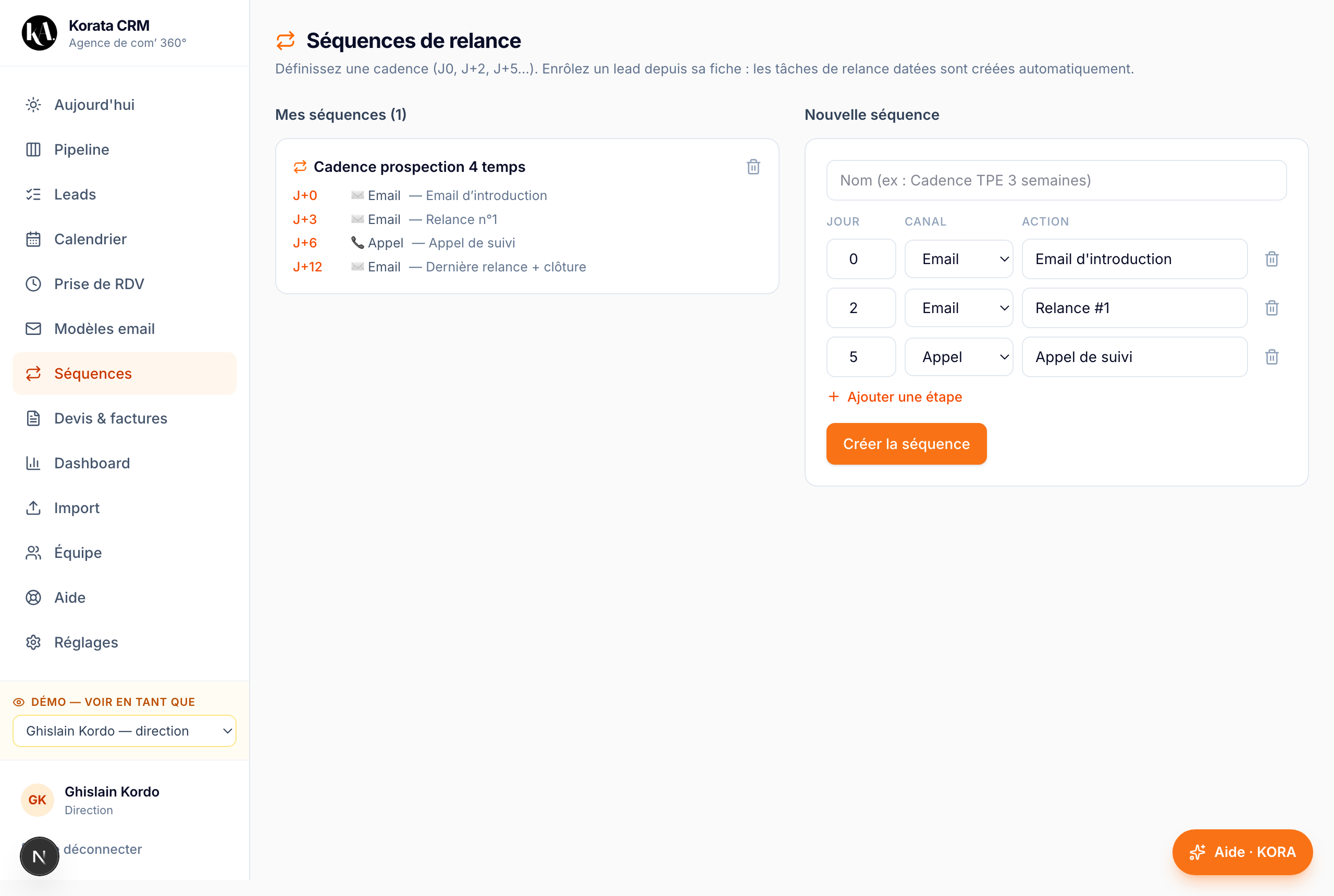Click the Next.js N badge icon
Viewport: 1334px width, 896px height.
point(40,856)
